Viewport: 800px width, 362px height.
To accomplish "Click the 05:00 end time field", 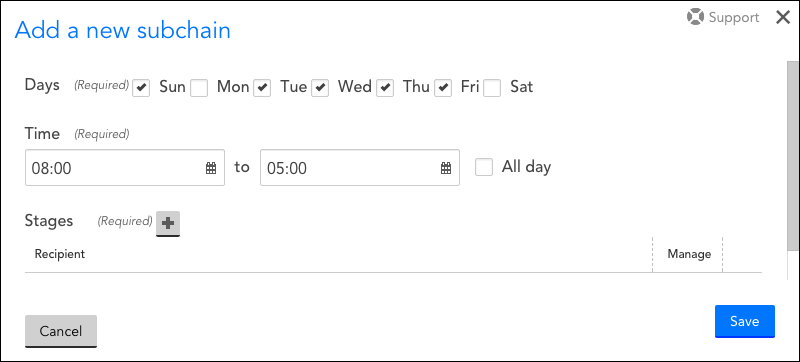I will 360,168.
